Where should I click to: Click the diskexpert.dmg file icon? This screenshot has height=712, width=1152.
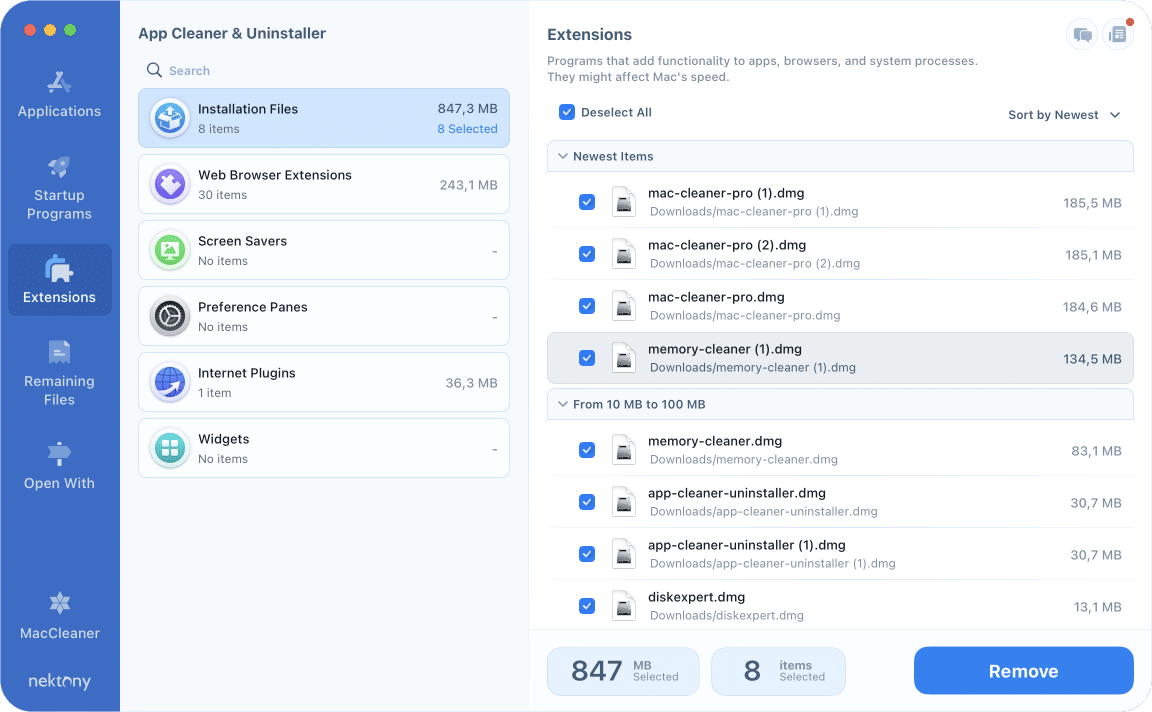624,606
